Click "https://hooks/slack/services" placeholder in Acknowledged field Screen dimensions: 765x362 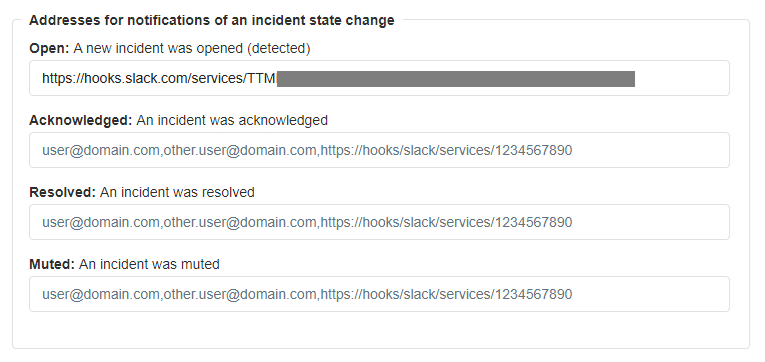coord(405,150)
